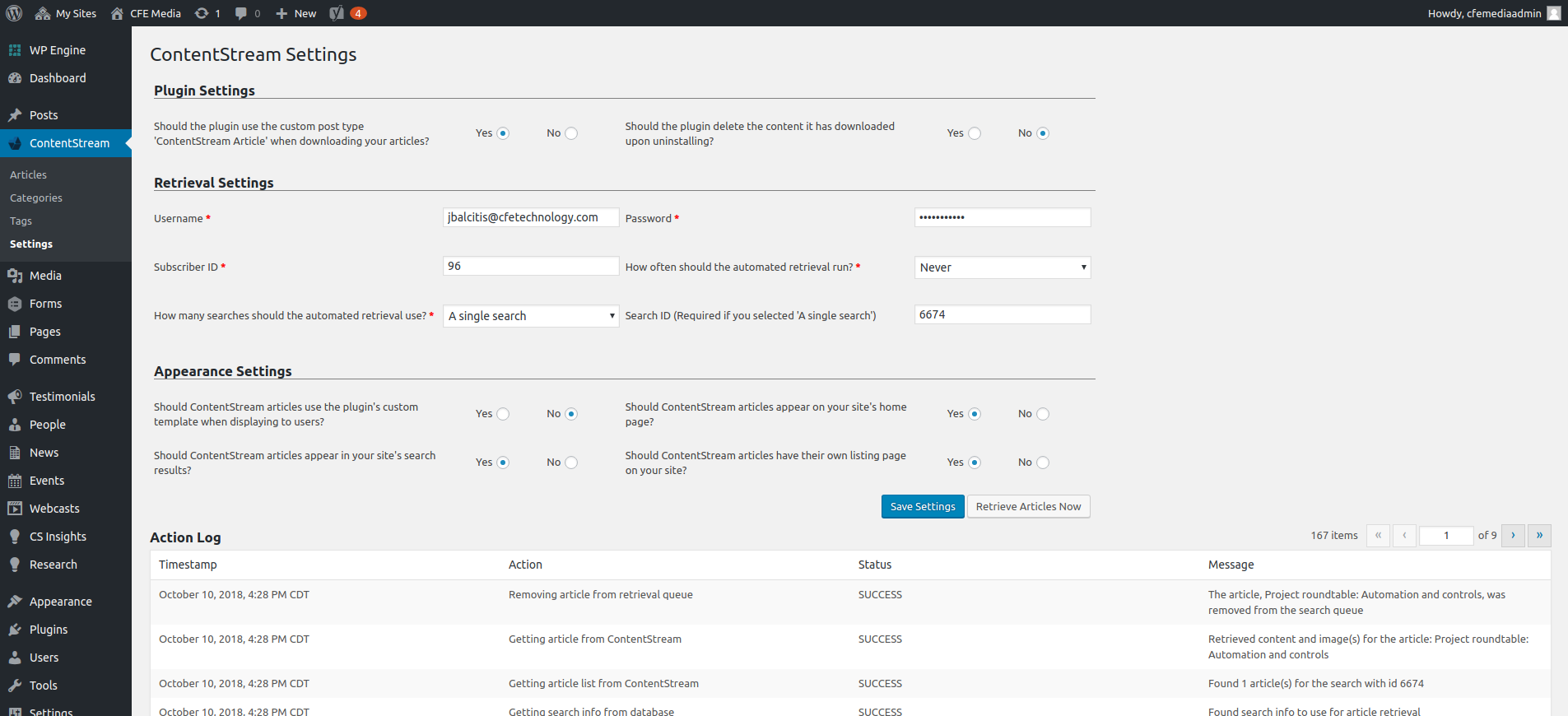Open the My Sites network icon
Screen dimensions: 1568x716
click(43, 13)
